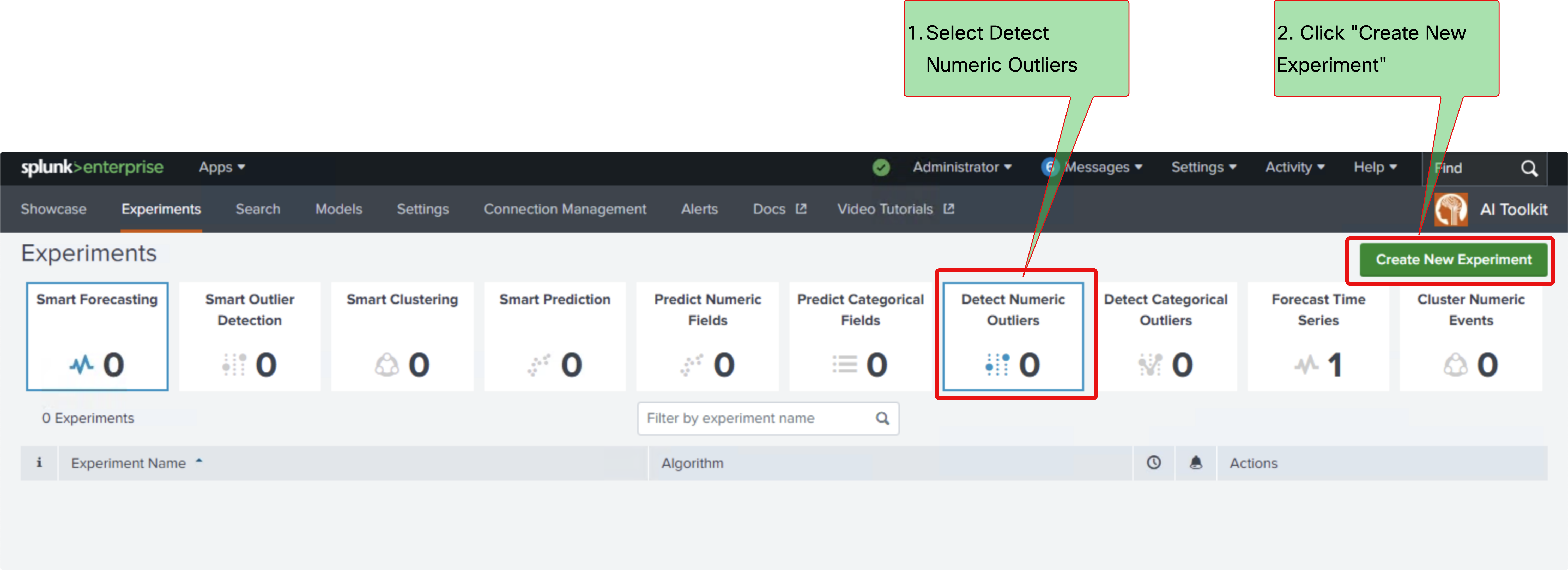Click the Filter by experiment name field

(x=768, y=418)
